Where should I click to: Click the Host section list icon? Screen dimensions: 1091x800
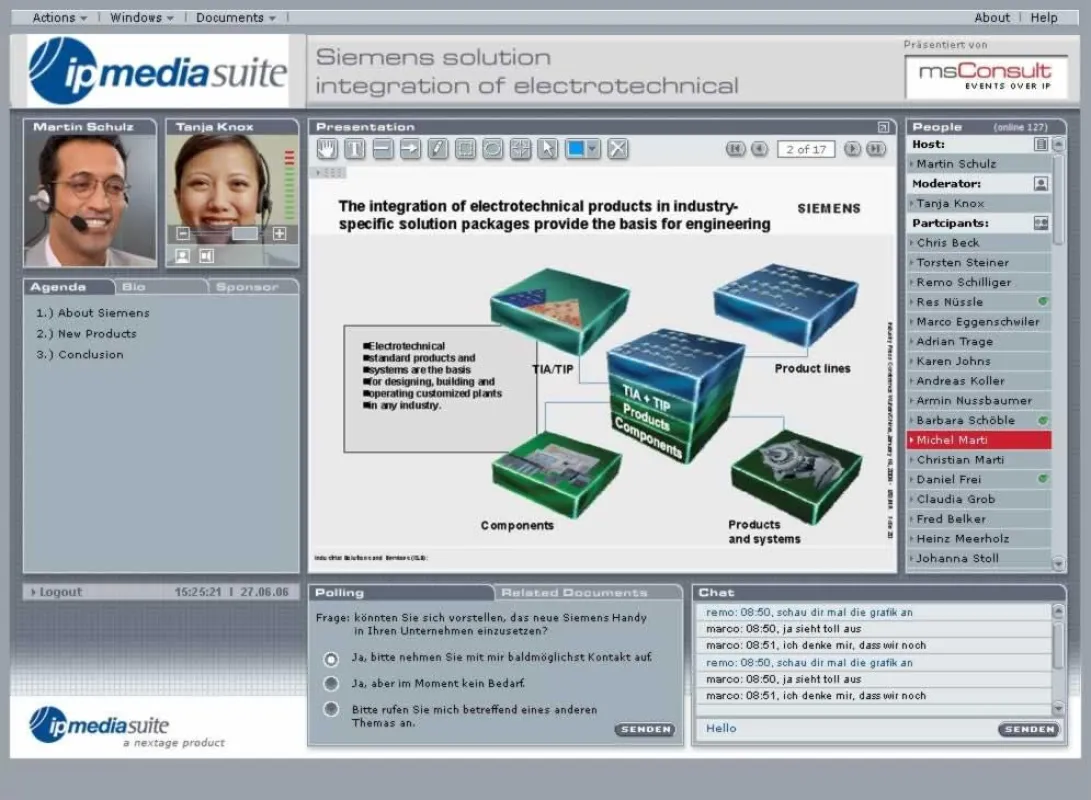point(1041,144)
